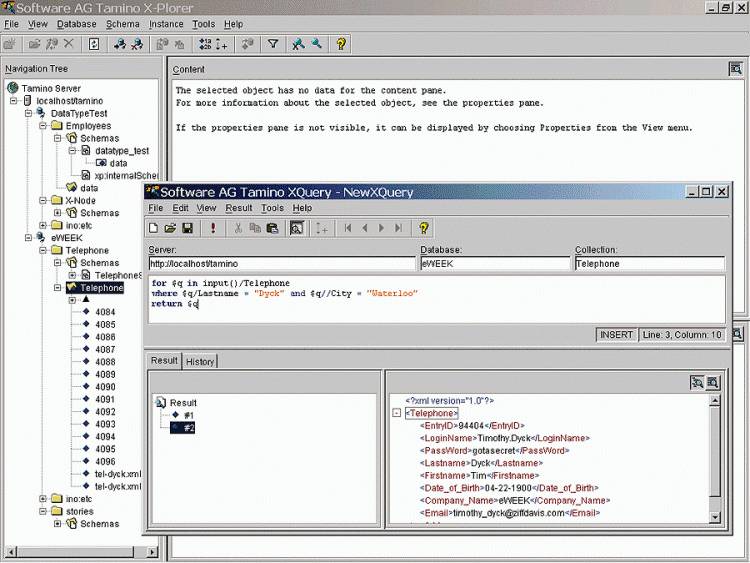Switch to the History tab
The width and height of the screenshot is (750, 563).
pos(200,362)
